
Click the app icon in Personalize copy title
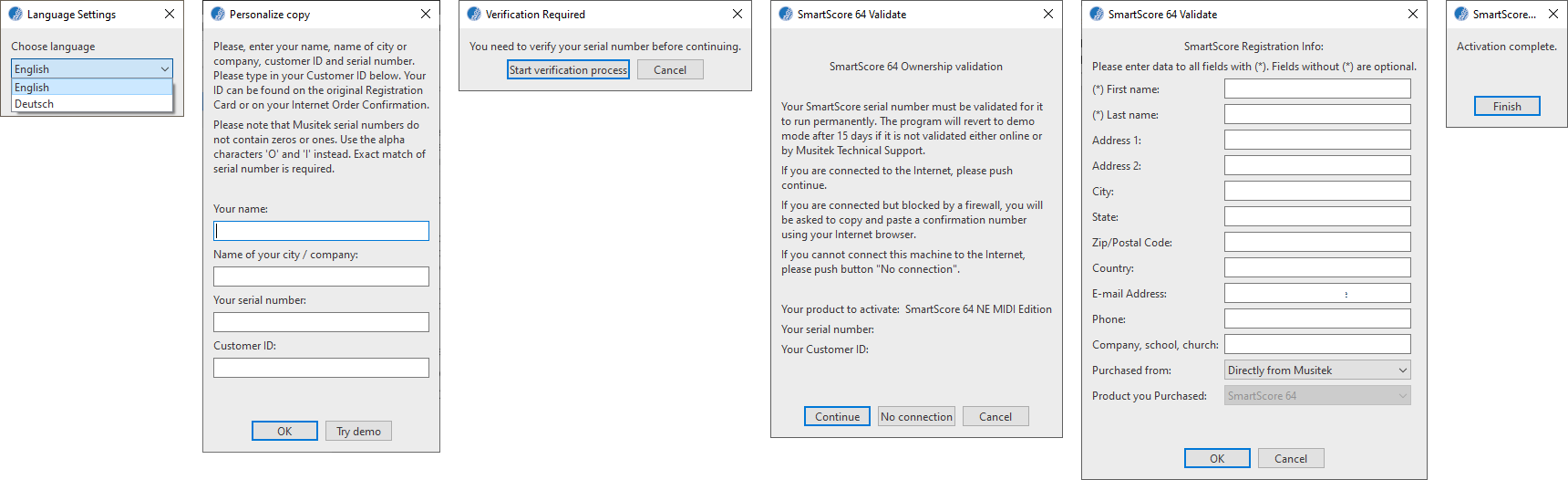pos(218,15)
